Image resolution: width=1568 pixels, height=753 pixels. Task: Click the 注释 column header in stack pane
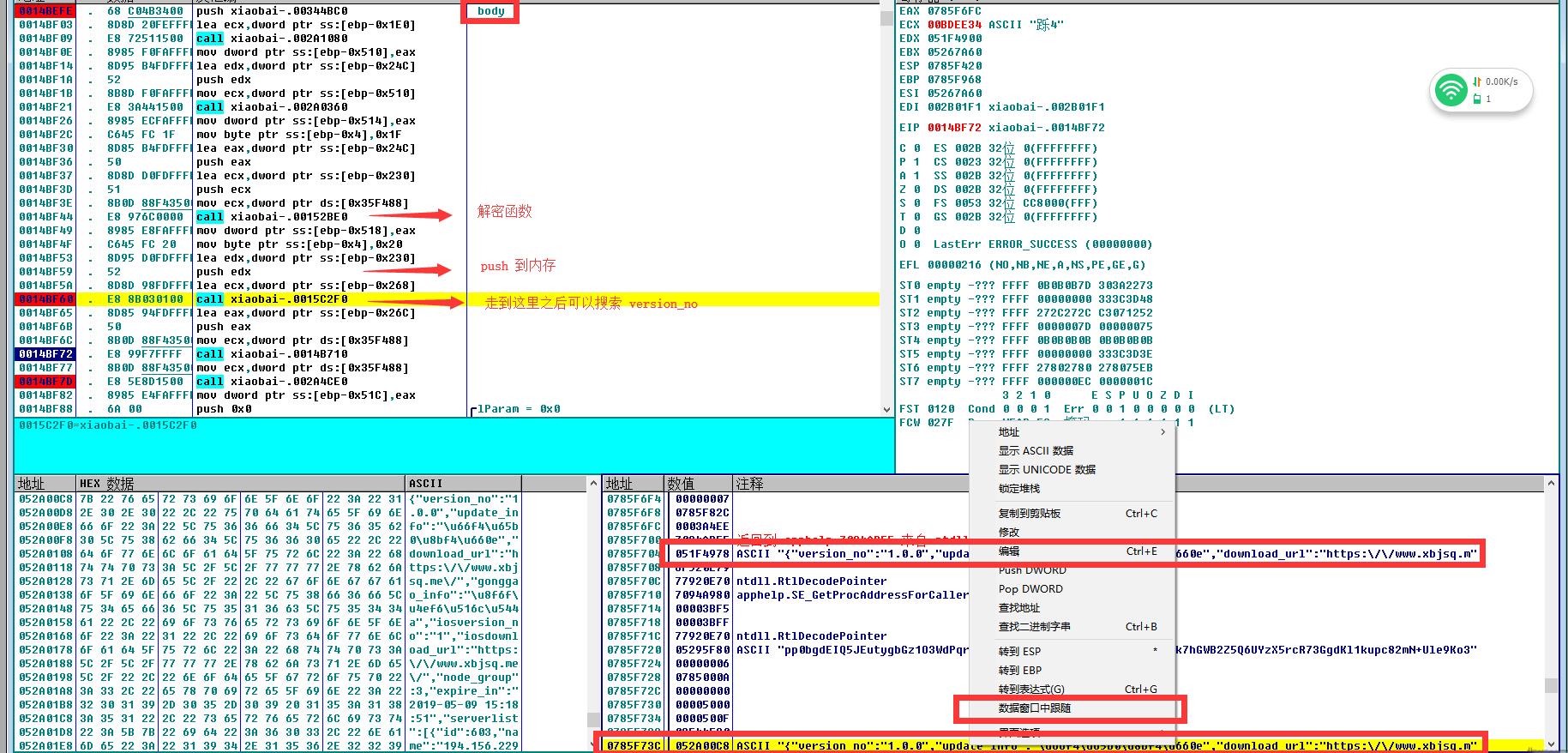[1137, 484]
